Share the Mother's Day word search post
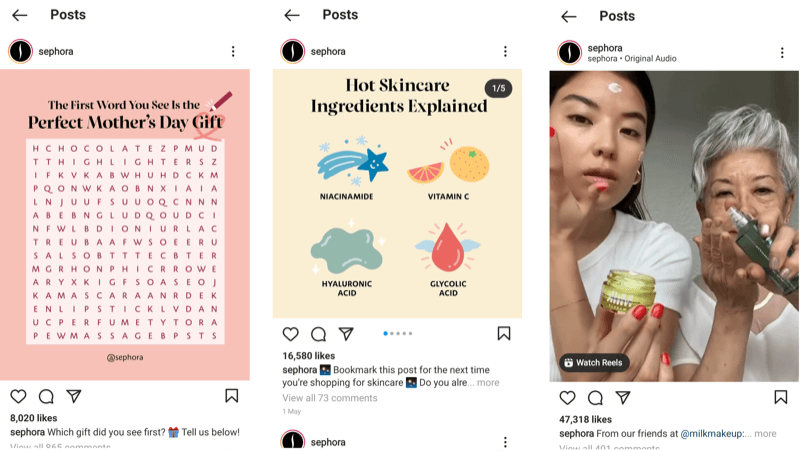The image size is (800, 451). tap(74, 396)
